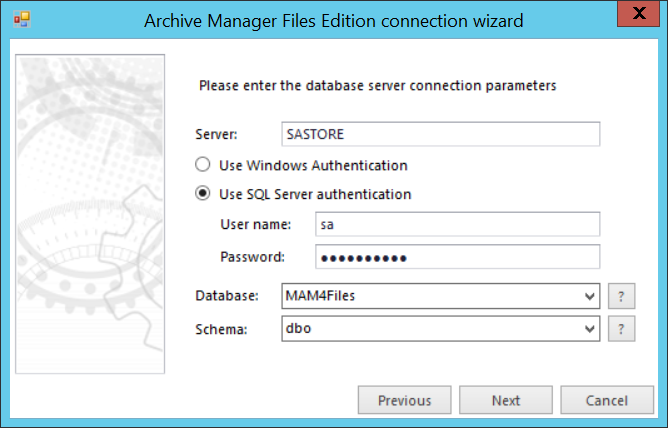Click the wizard app icon in title bar
This screenshot has width=668, height=428.
click(21, 20)
